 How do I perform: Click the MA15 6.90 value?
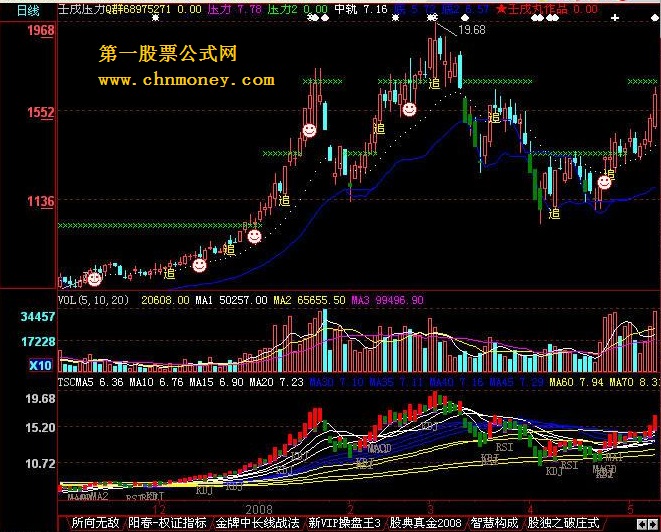point(216,383)
